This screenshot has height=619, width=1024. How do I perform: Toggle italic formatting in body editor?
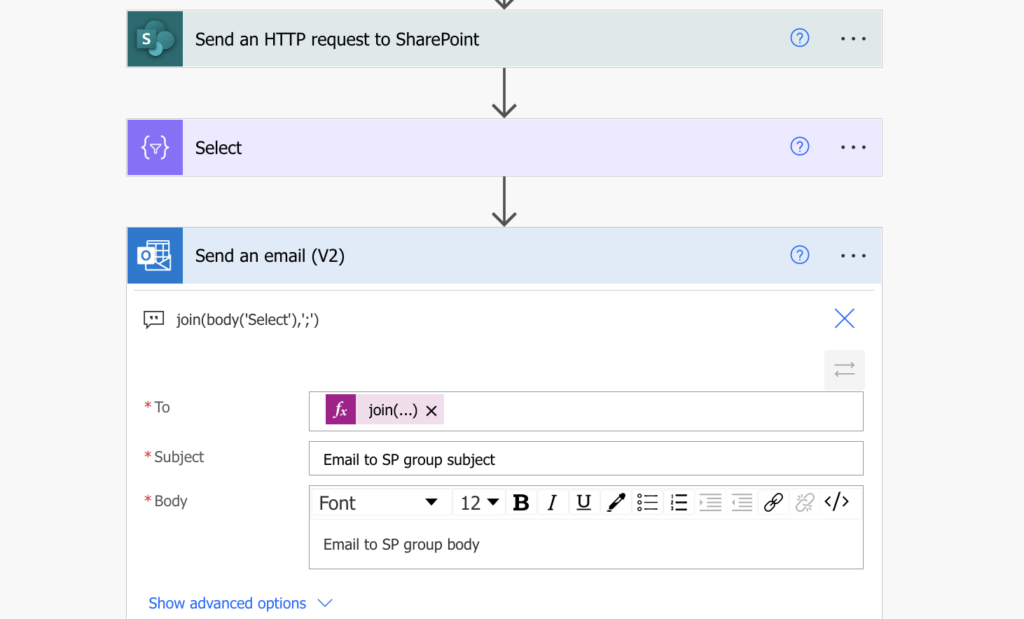pos(552,502)
